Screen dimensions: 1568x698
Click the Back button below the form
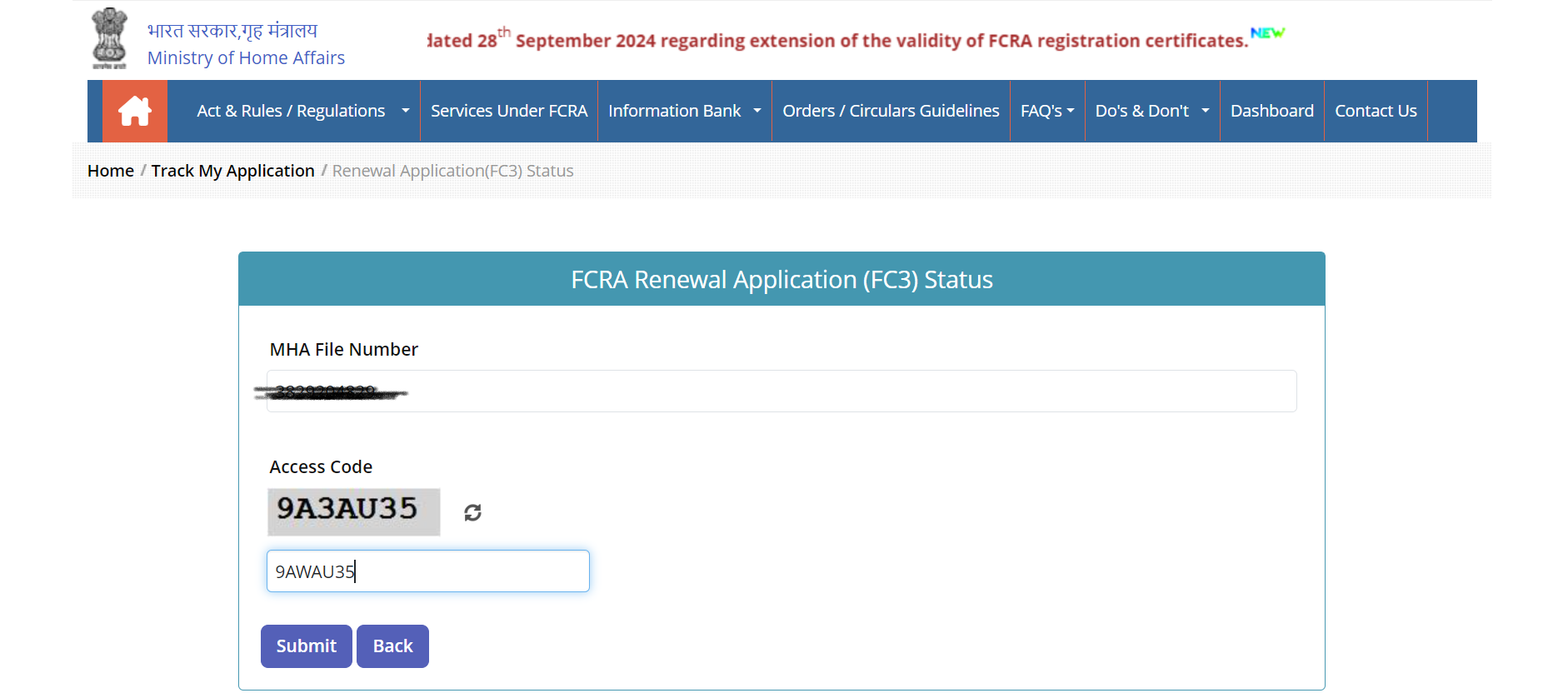tap(392, 646)
